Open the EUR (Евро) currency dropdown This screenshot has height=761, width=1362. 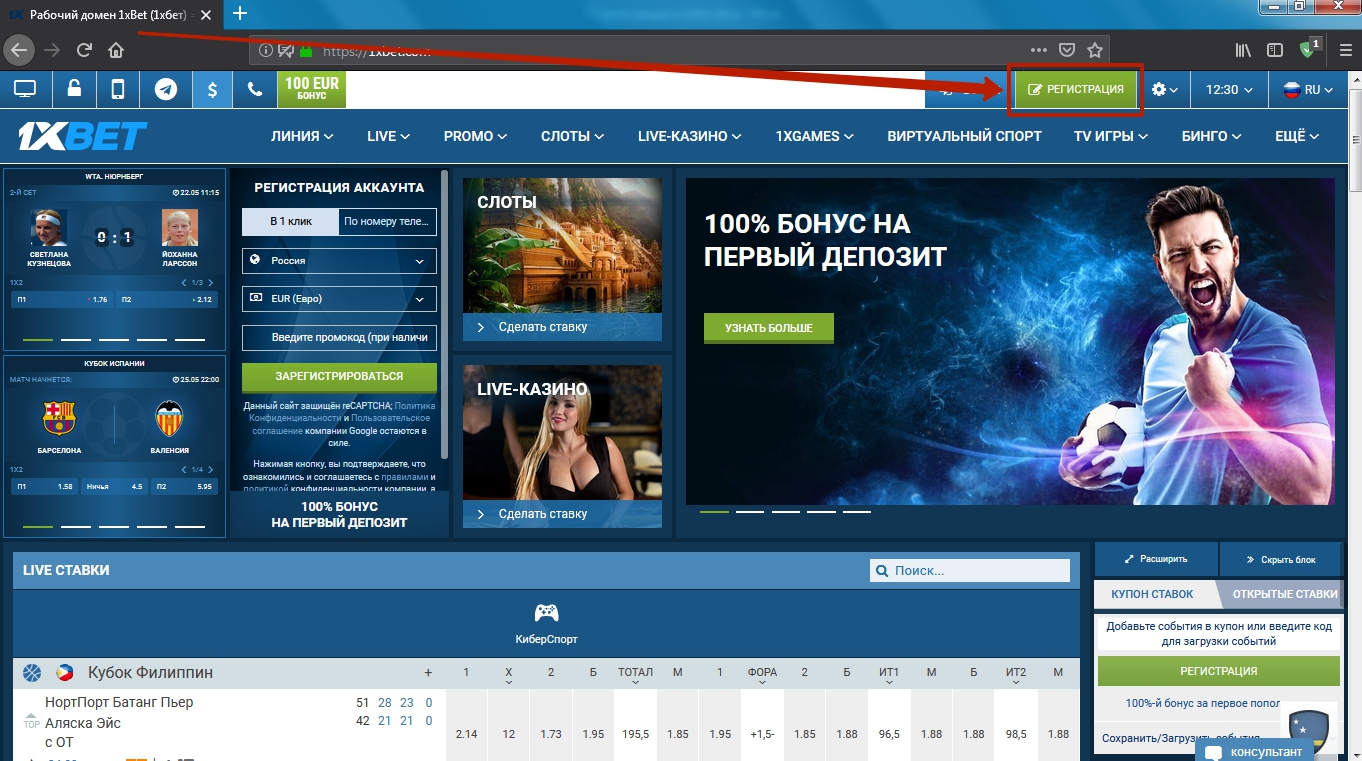tap(339, 299)
